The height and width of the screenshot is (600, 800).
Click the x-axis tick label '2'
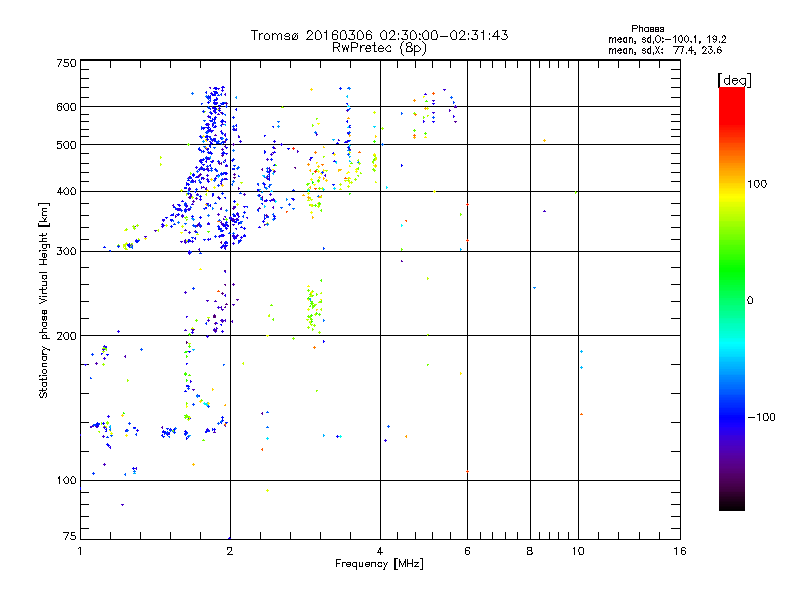point(230,551)
